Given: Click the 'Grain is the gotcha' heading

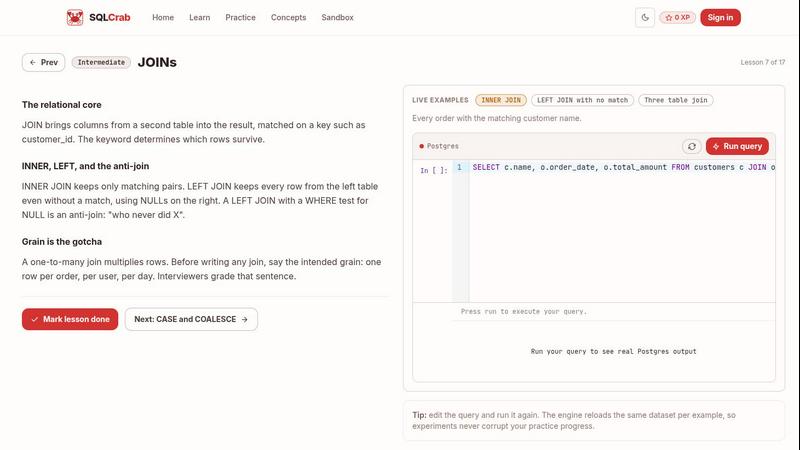Looking at the screenshot, I should 62,241.
